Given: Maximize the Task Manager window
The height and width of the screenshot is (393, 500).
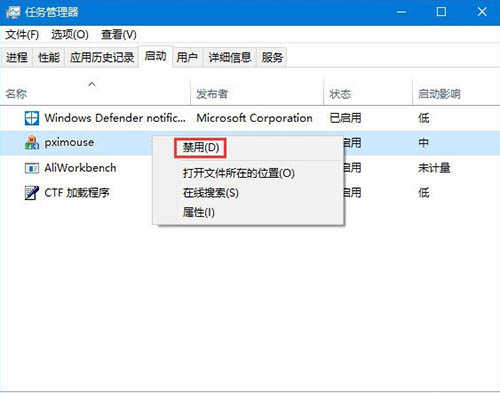Looking at the screenshot, I should point(441,12).
